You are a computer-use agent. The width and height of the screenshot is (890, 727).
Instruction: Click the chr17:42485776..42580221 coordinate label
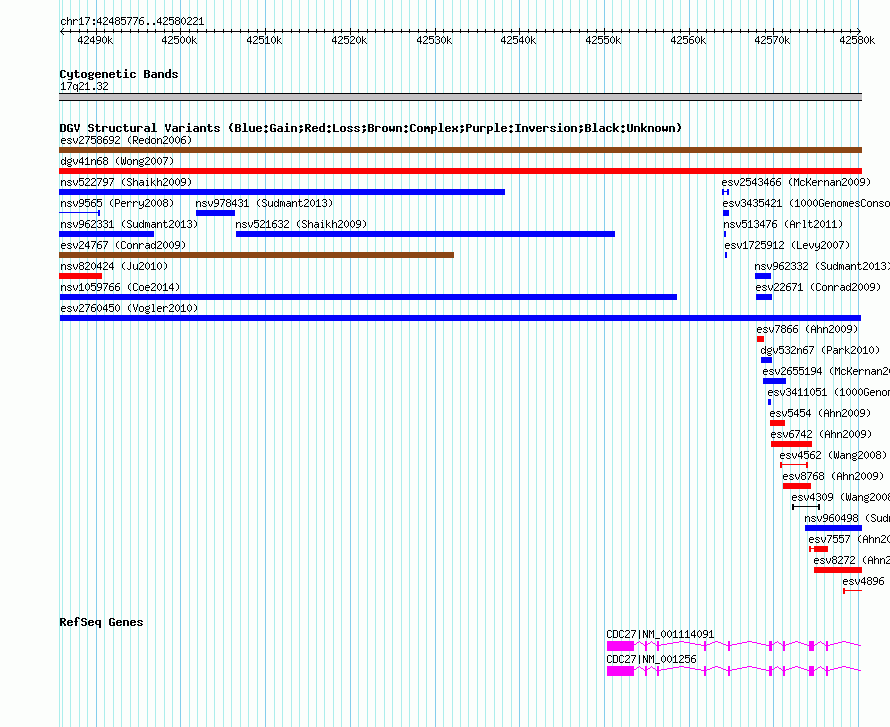[x=132, y=22]
